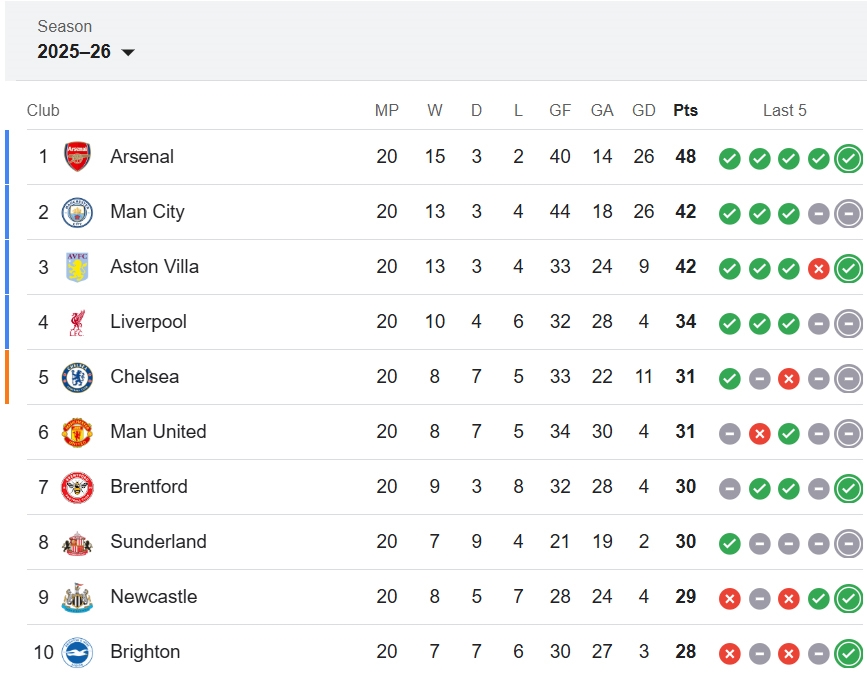Open the Sunderland team link

pyautogui.click(x=158, y=542)
